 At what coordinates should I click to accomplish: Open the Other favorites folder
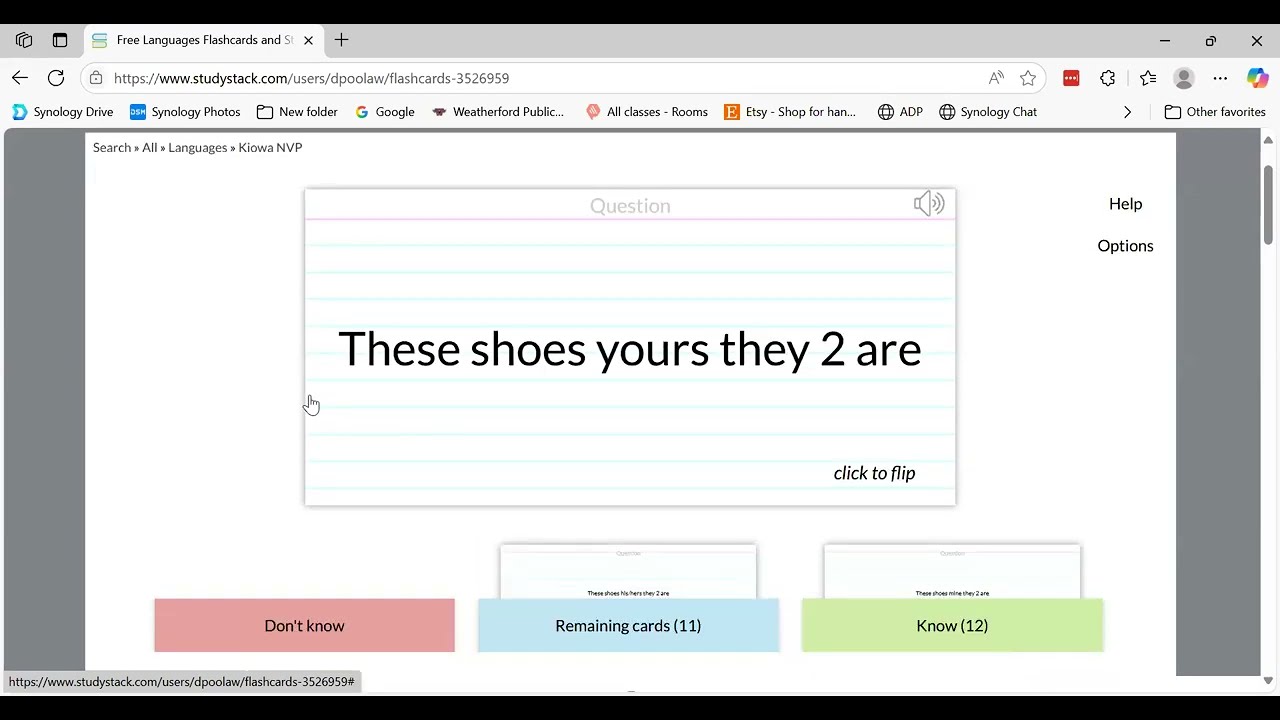[1215, 112]
